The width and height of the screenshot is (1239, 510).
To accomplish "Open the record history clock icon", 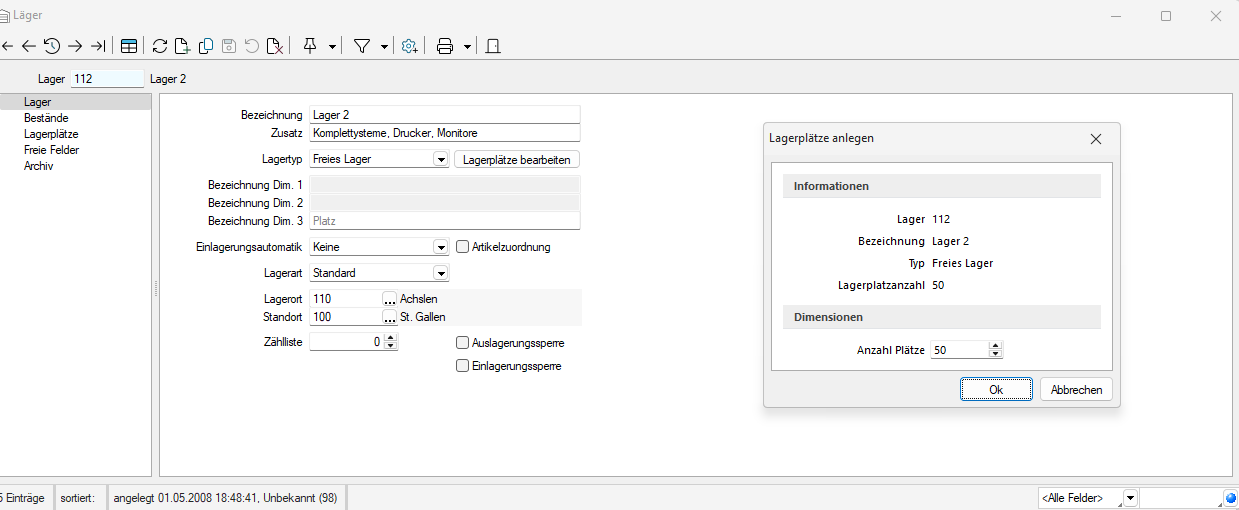I will (x=51, y=46).
